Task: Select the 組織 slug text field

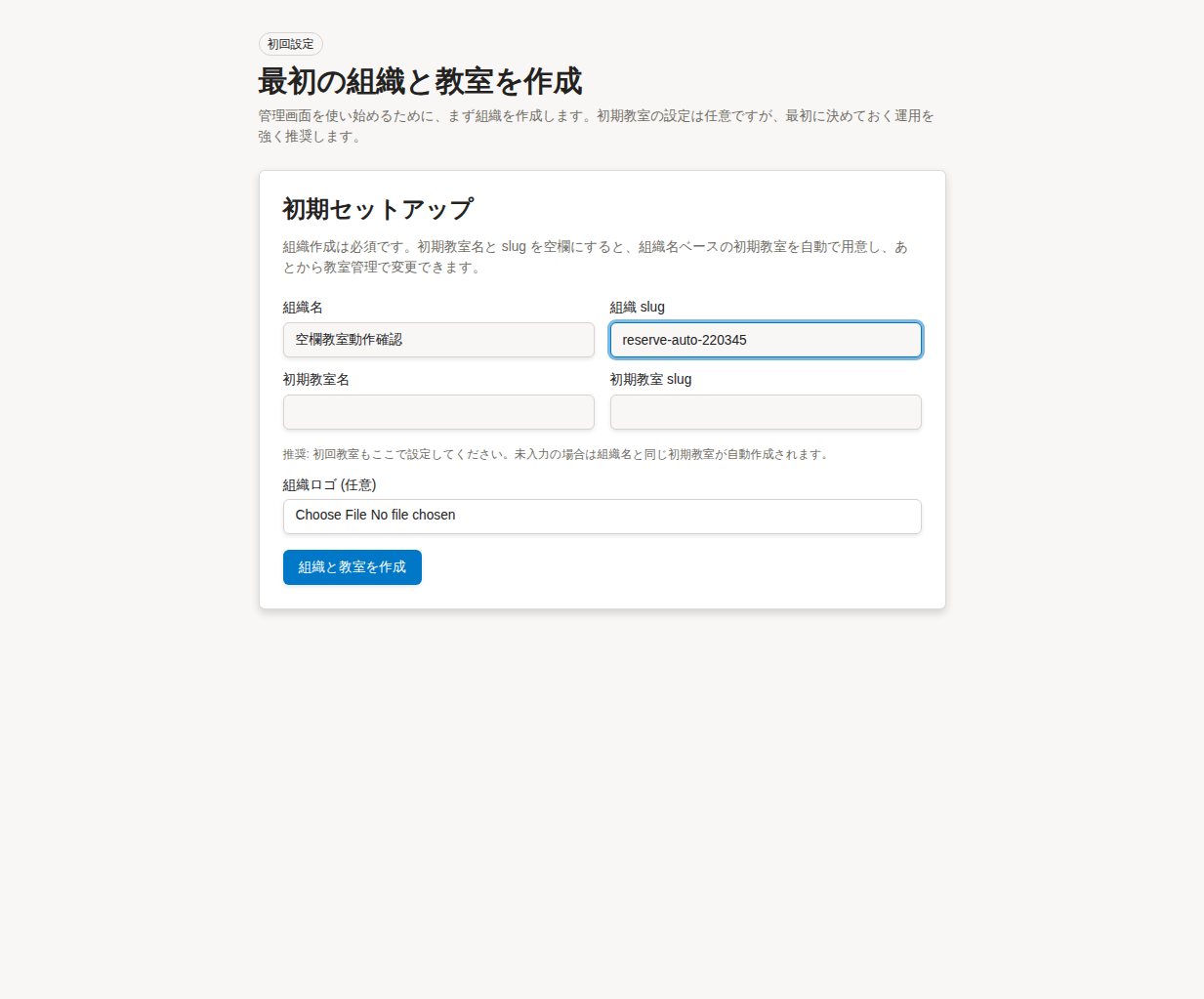Action: (x=765, y=340)
